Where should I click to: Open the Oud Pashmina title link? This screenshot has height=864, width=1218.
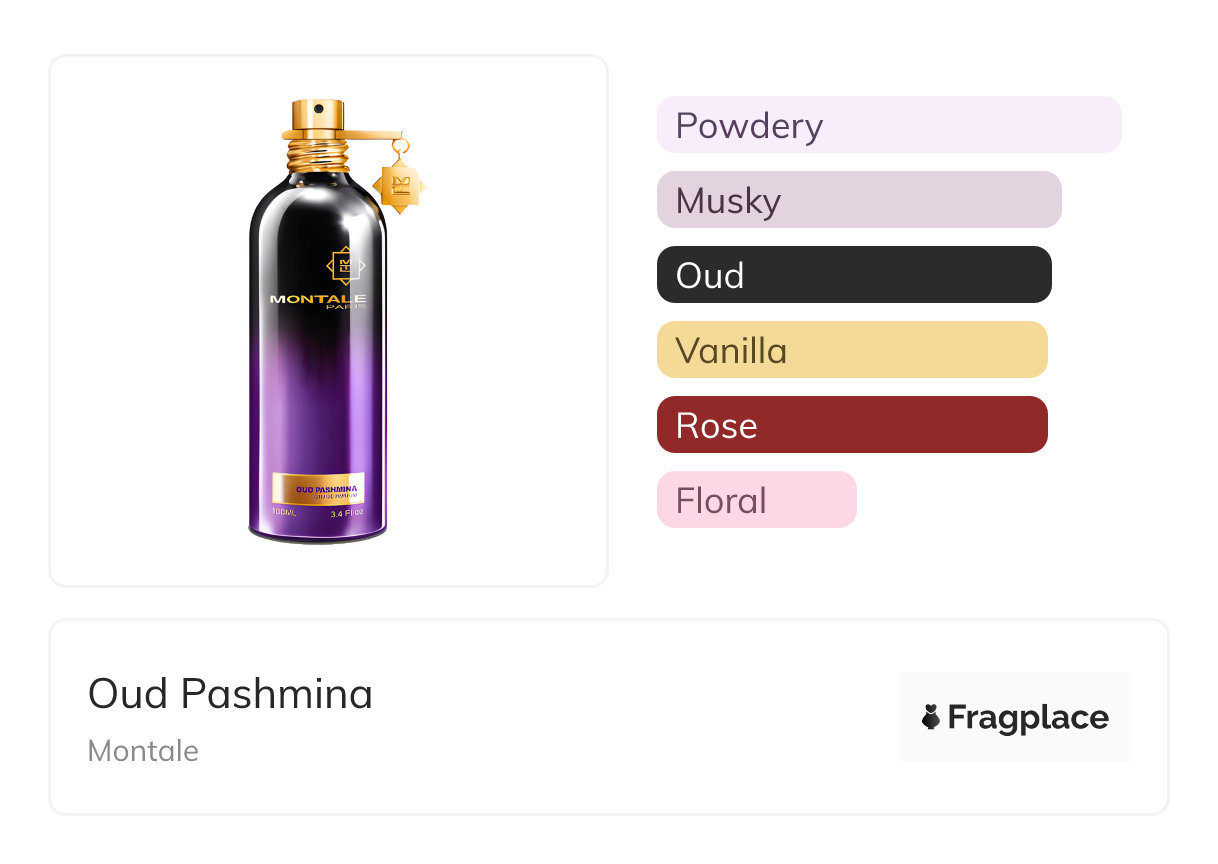pyautogui.click(x=230, y=694)
